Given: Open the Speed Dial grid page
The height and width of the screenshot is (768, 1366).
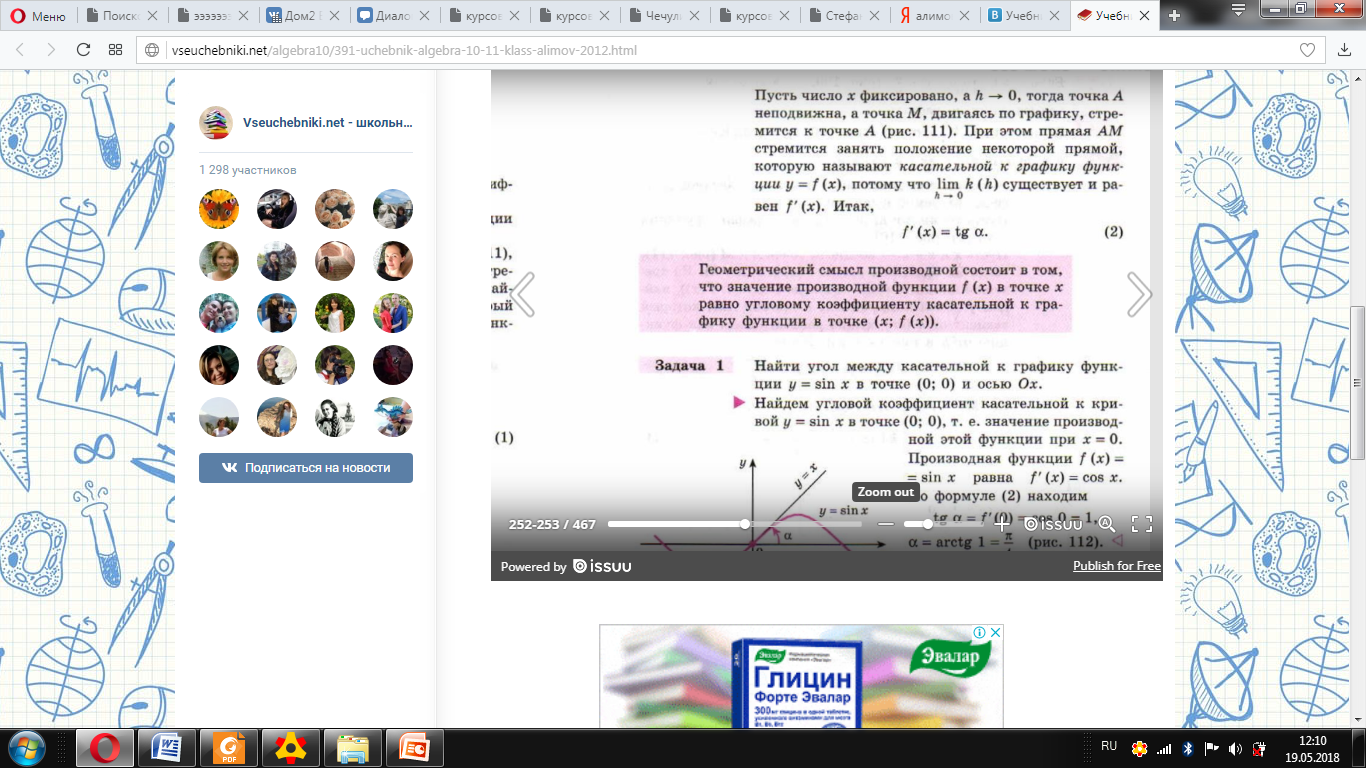Looking at the screenshot, I should click(x=115, y=50).
